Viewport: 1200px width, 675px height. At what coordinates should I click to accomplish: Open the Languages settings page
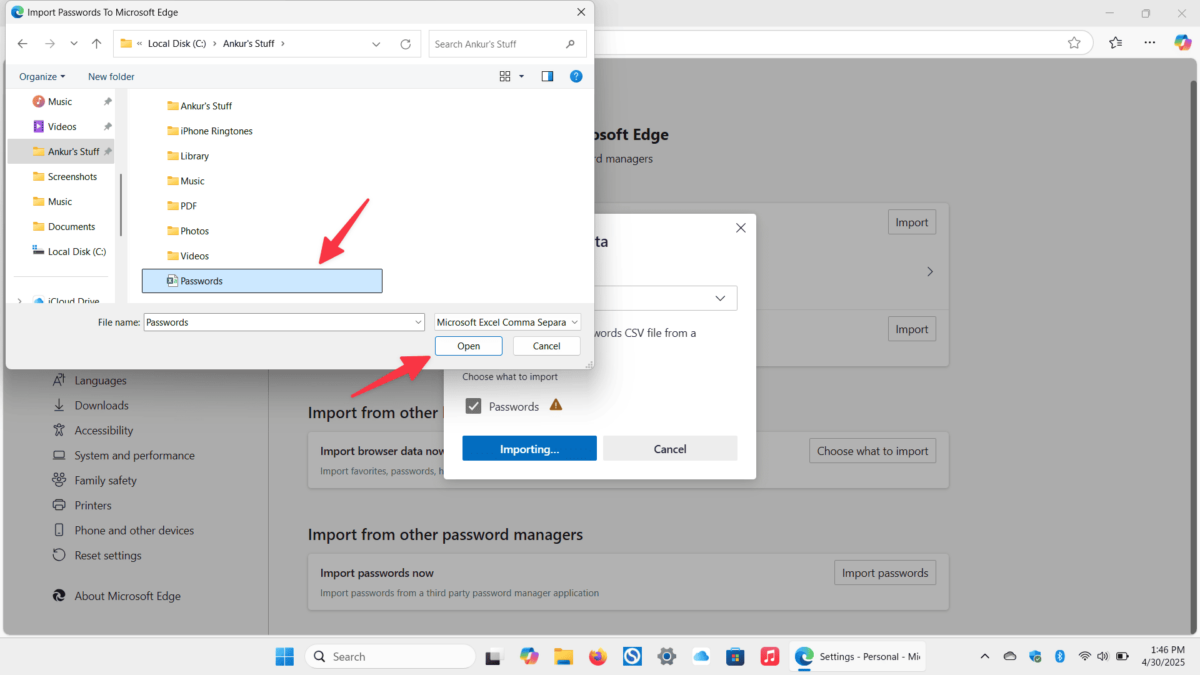coord(100,380)
